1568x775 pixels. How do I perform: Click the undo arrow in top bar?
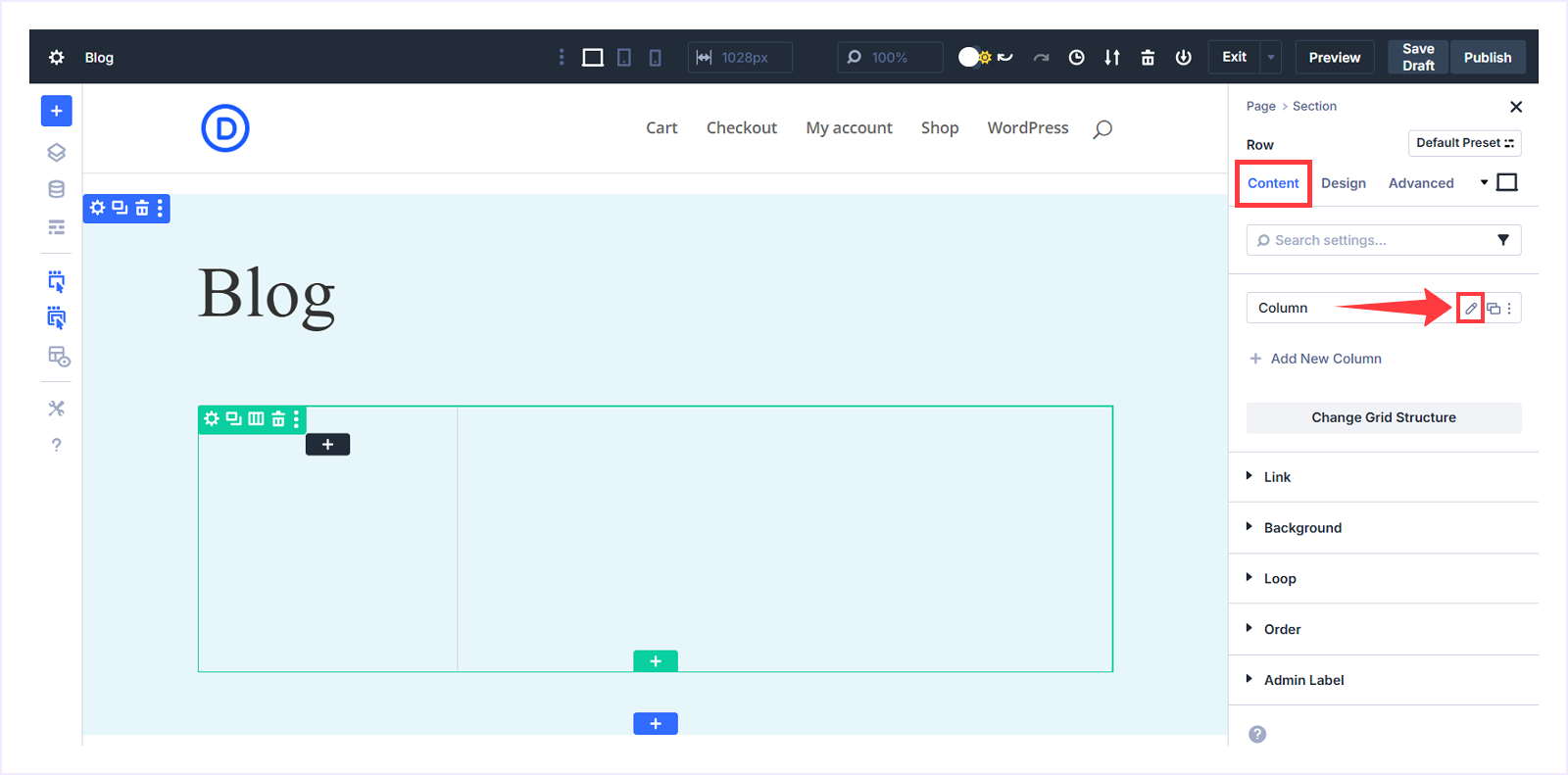tap(1005, 58)
